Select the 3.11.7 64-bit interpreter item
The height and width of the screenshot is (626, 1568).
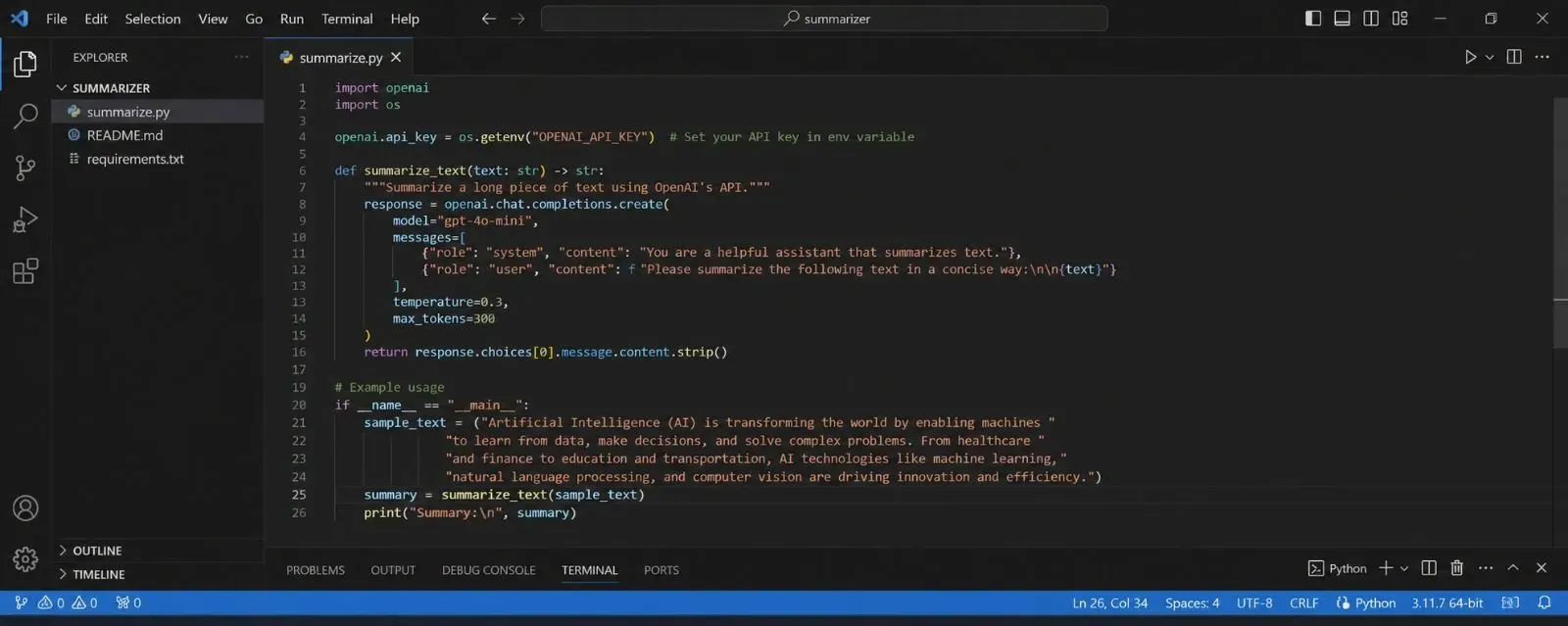1447,602
